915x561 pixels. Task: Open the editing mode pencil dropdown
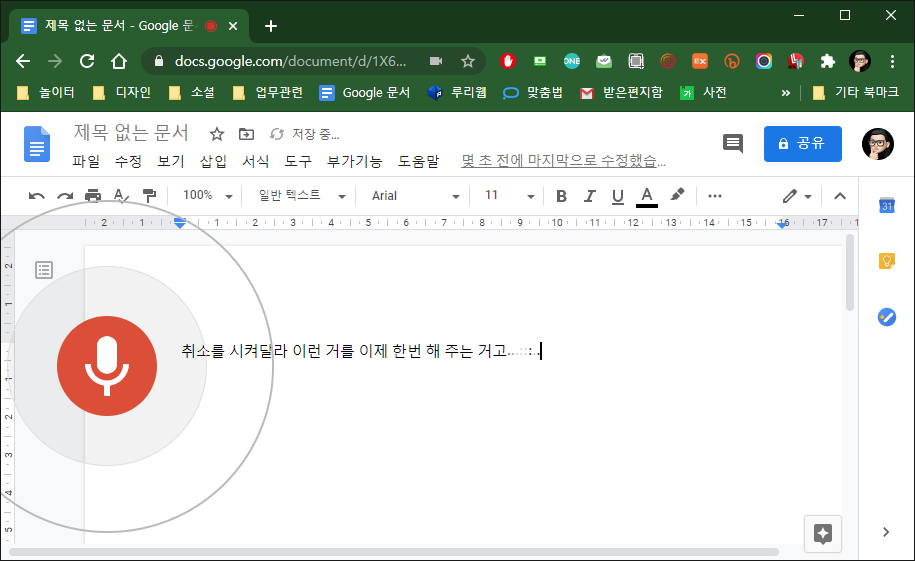[797, 196]
